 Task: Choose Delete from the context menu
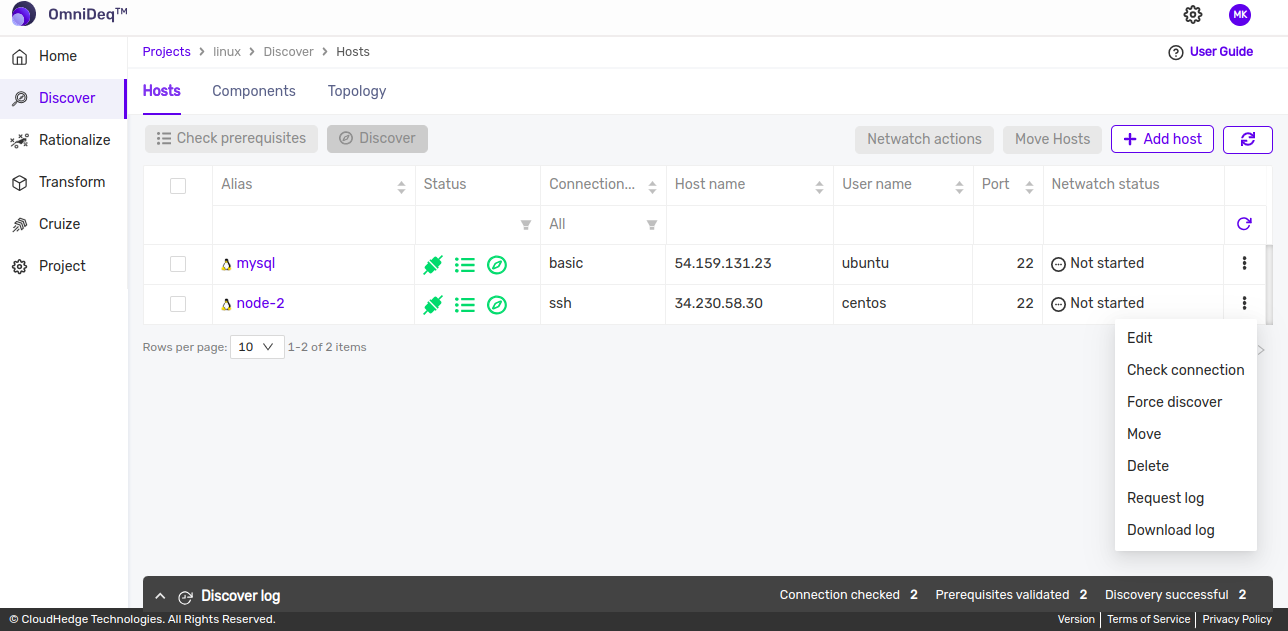[x=1186, y=466]
